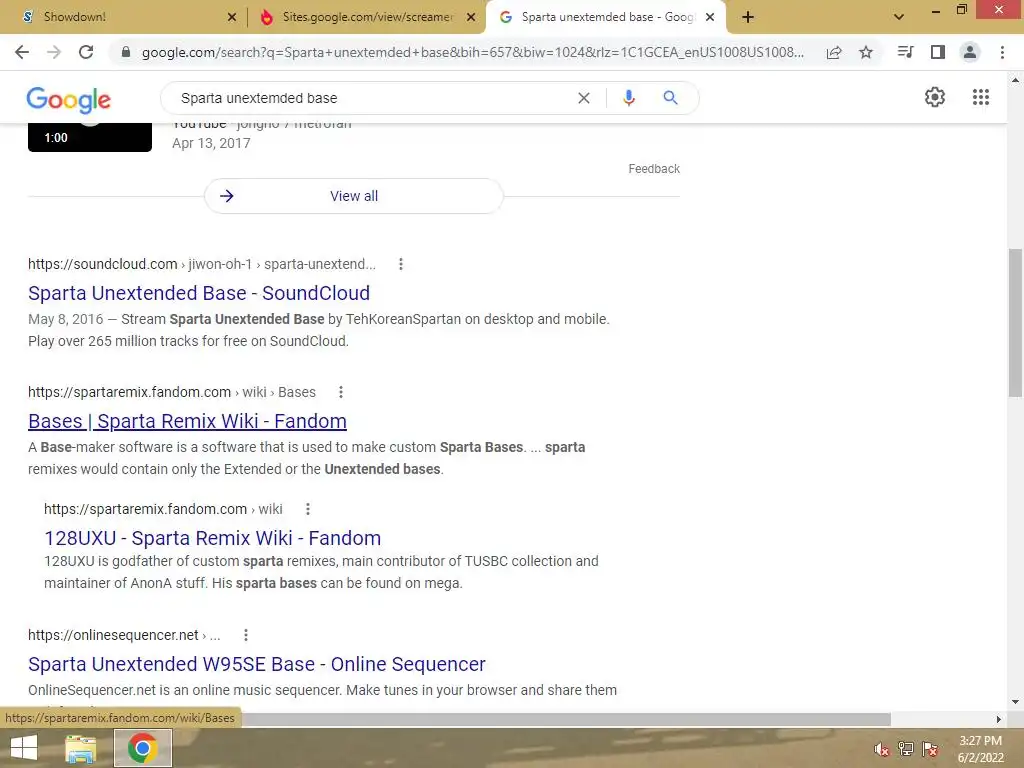Open a new browser tab
The height and width of the screenshot is (768, 1024).
748,17
